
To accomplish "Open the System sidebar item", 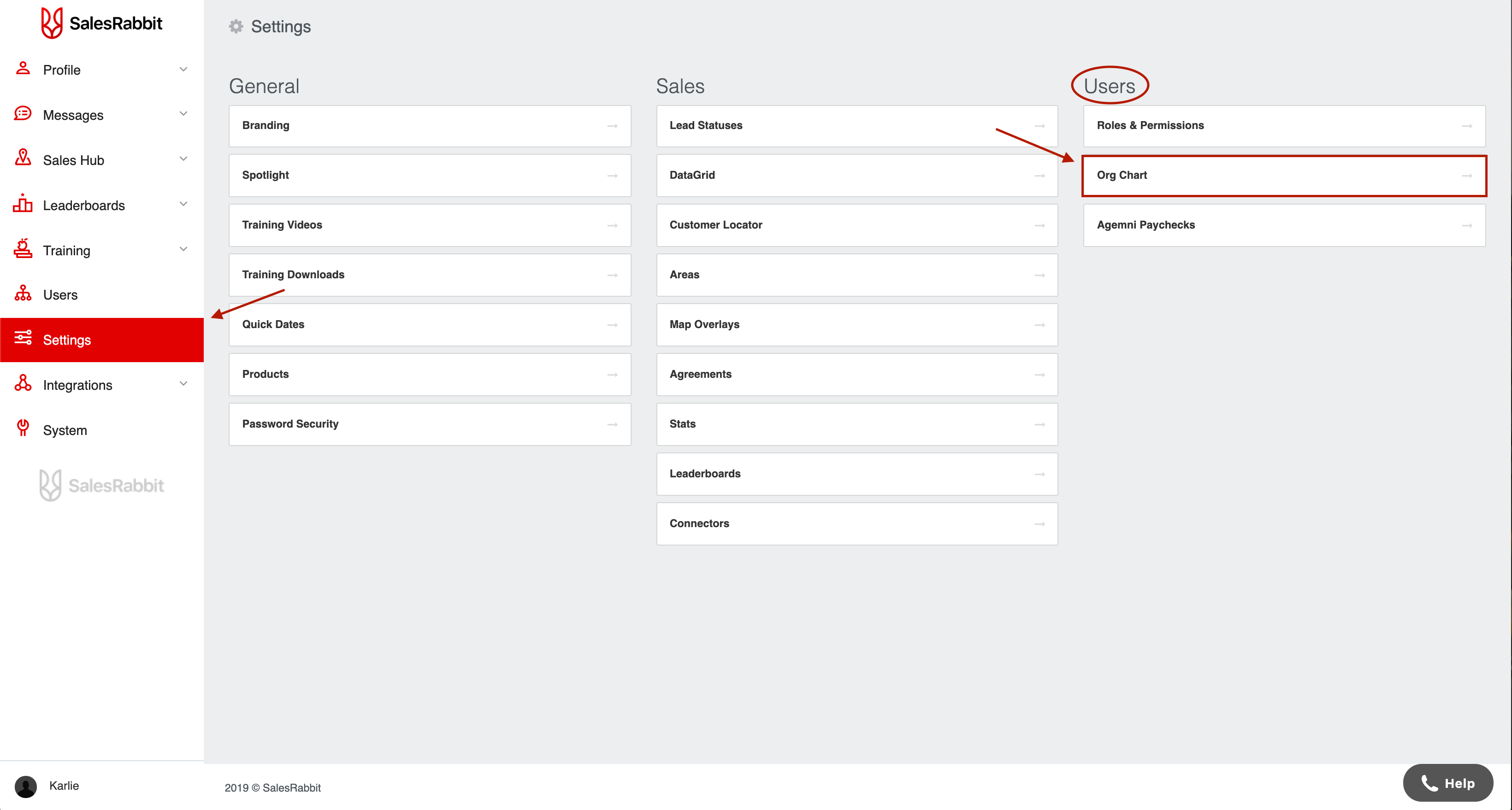I will pos(101,430).
